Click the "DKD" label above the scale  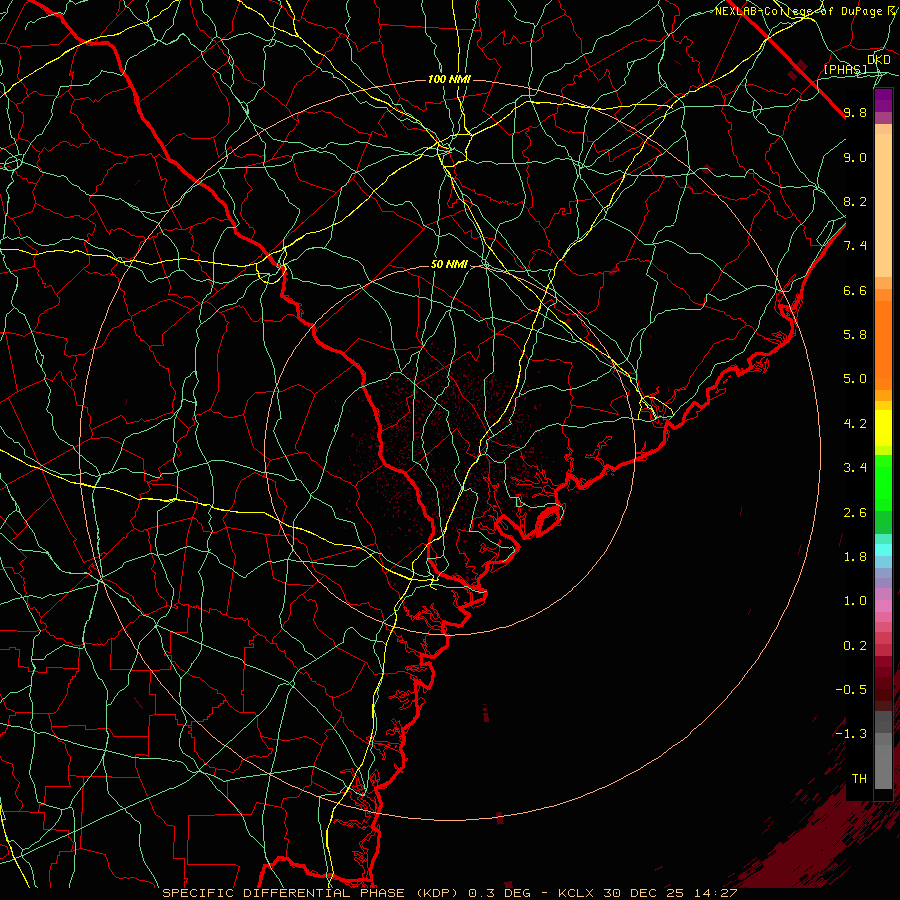[x=879, y=60]
